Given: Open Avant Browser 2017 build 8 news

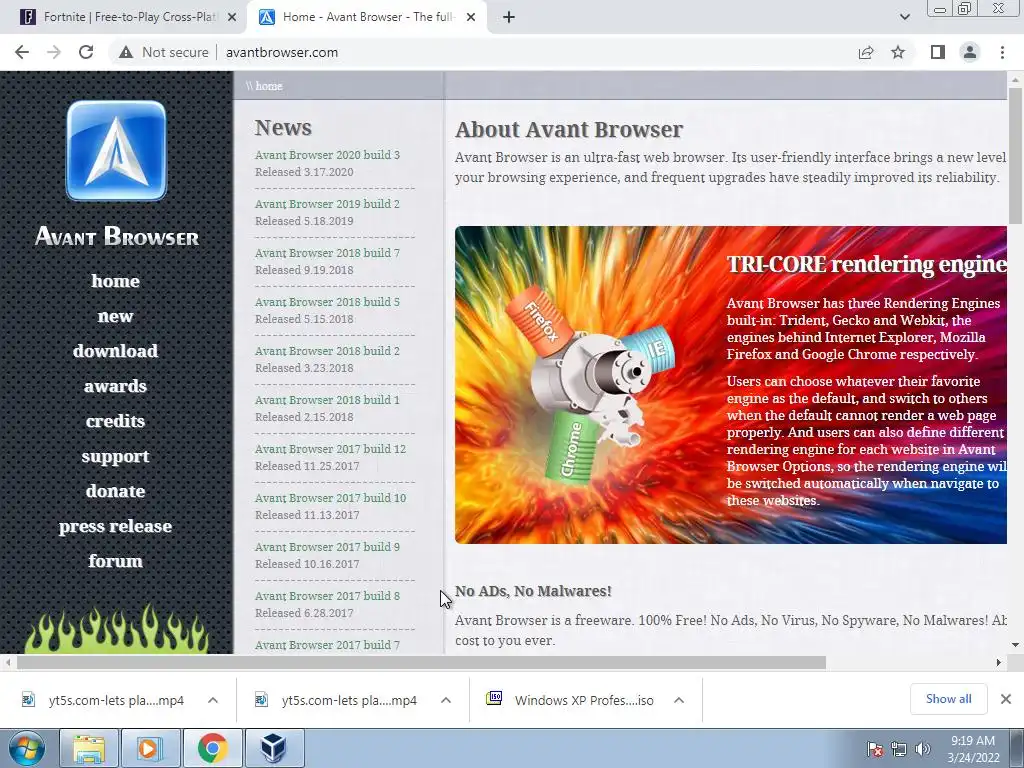Looking at the screenshot, I should point(327,596).
